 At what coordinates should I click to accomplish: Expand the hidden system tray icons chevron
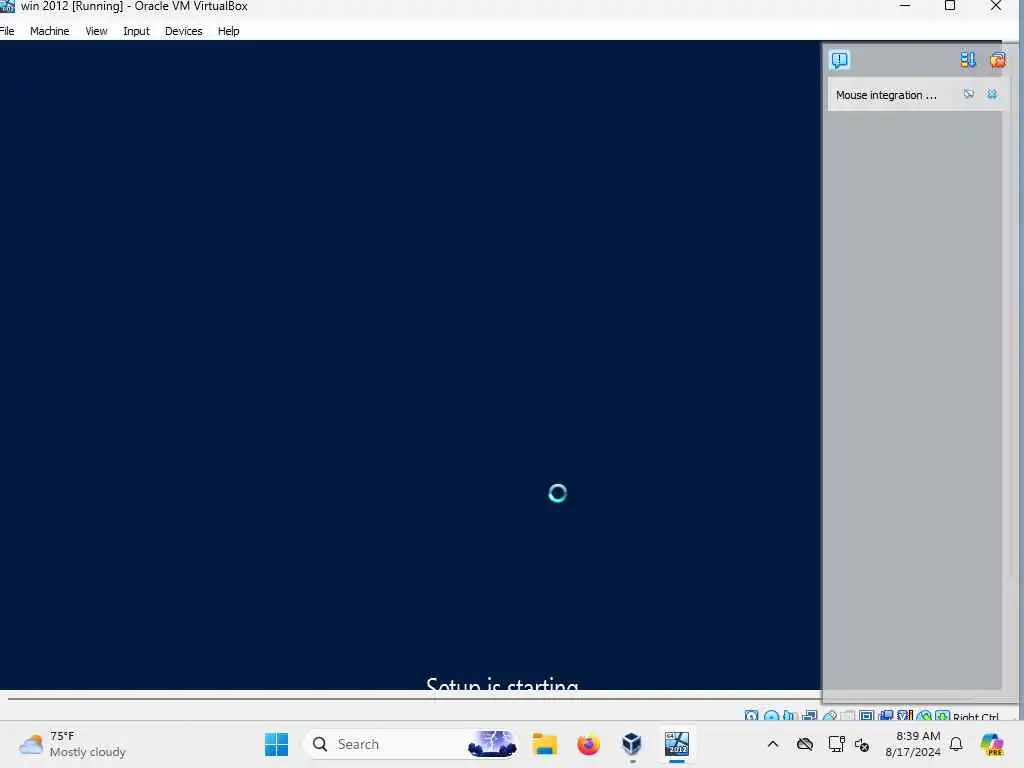pos(773,744)
